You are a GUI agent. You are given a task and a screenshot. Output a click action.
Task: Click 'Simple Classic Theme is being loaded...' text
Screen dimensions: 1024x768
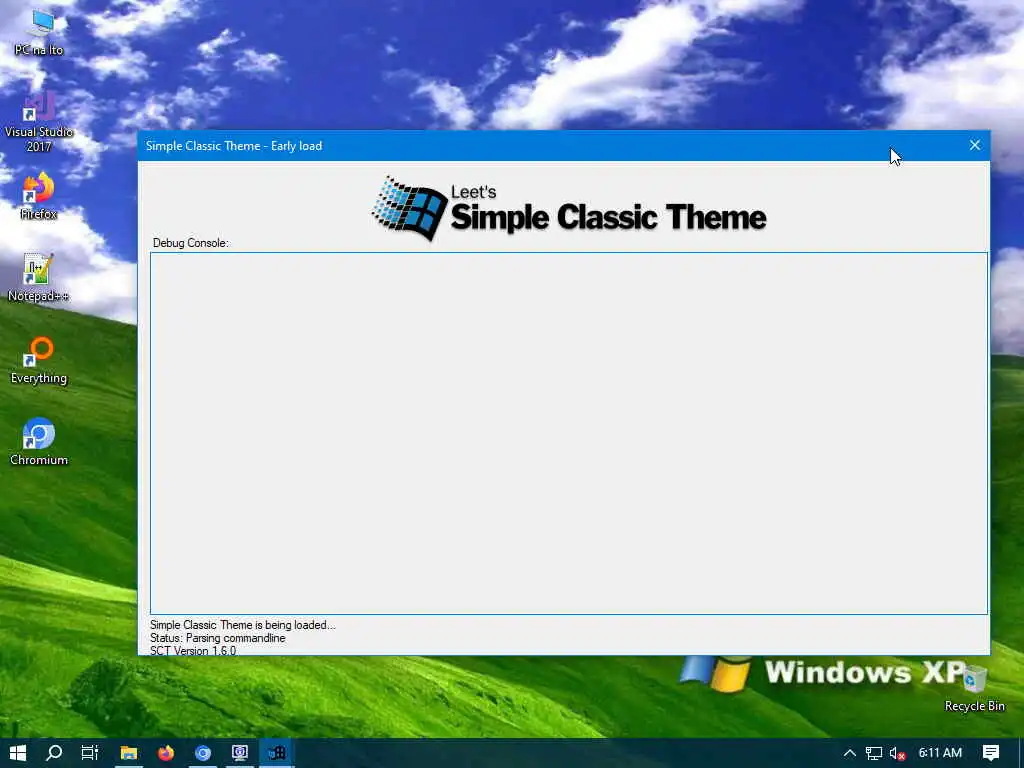(x=242, y=625)
